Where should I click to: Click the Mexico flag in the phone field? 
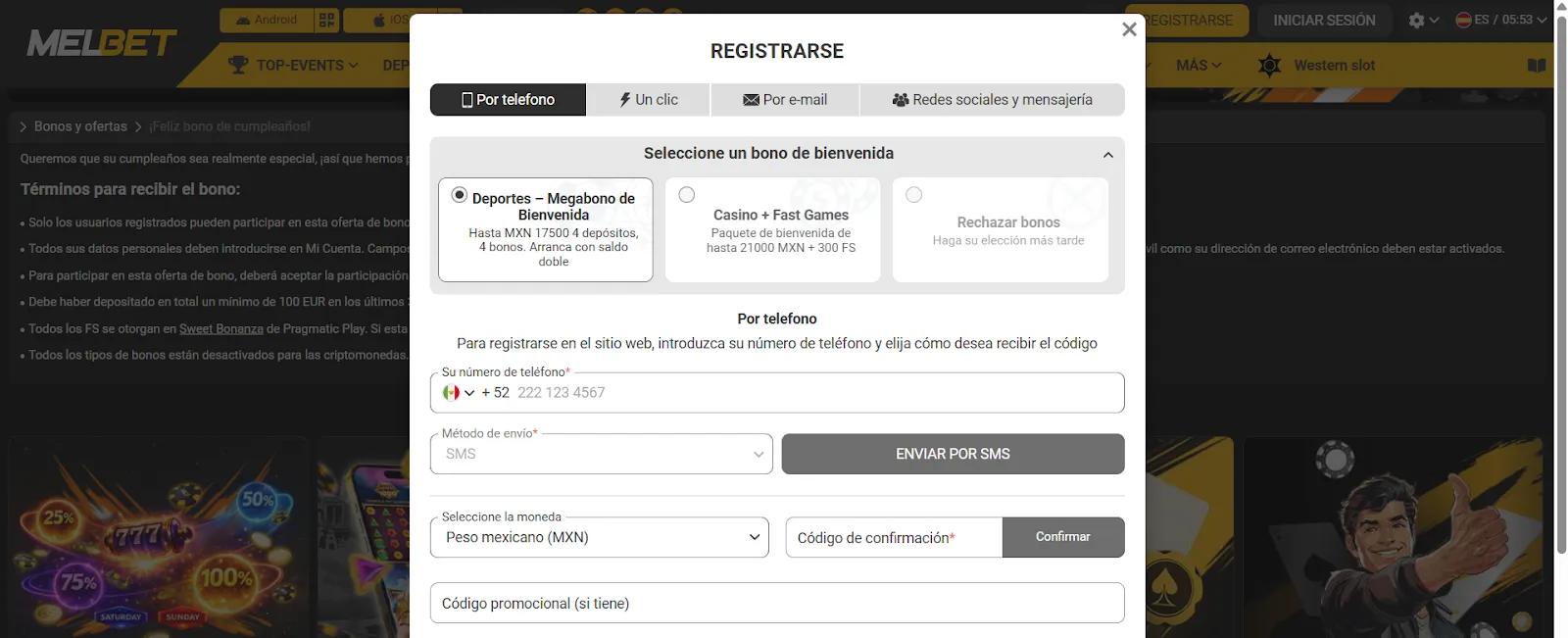[451, 392]
